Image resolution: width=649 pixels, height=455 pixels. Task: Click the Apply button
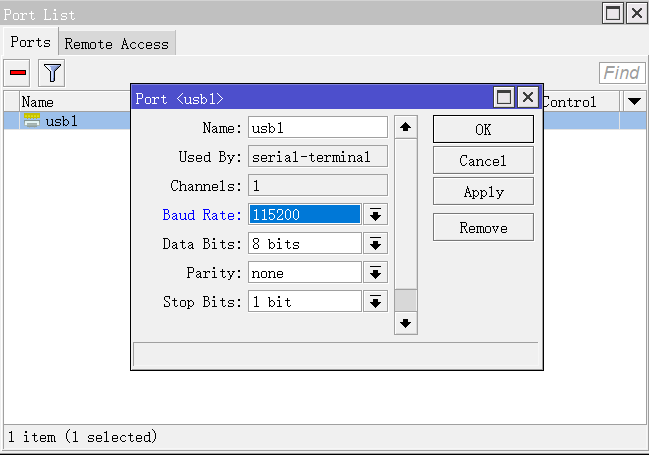pos(483,192)
